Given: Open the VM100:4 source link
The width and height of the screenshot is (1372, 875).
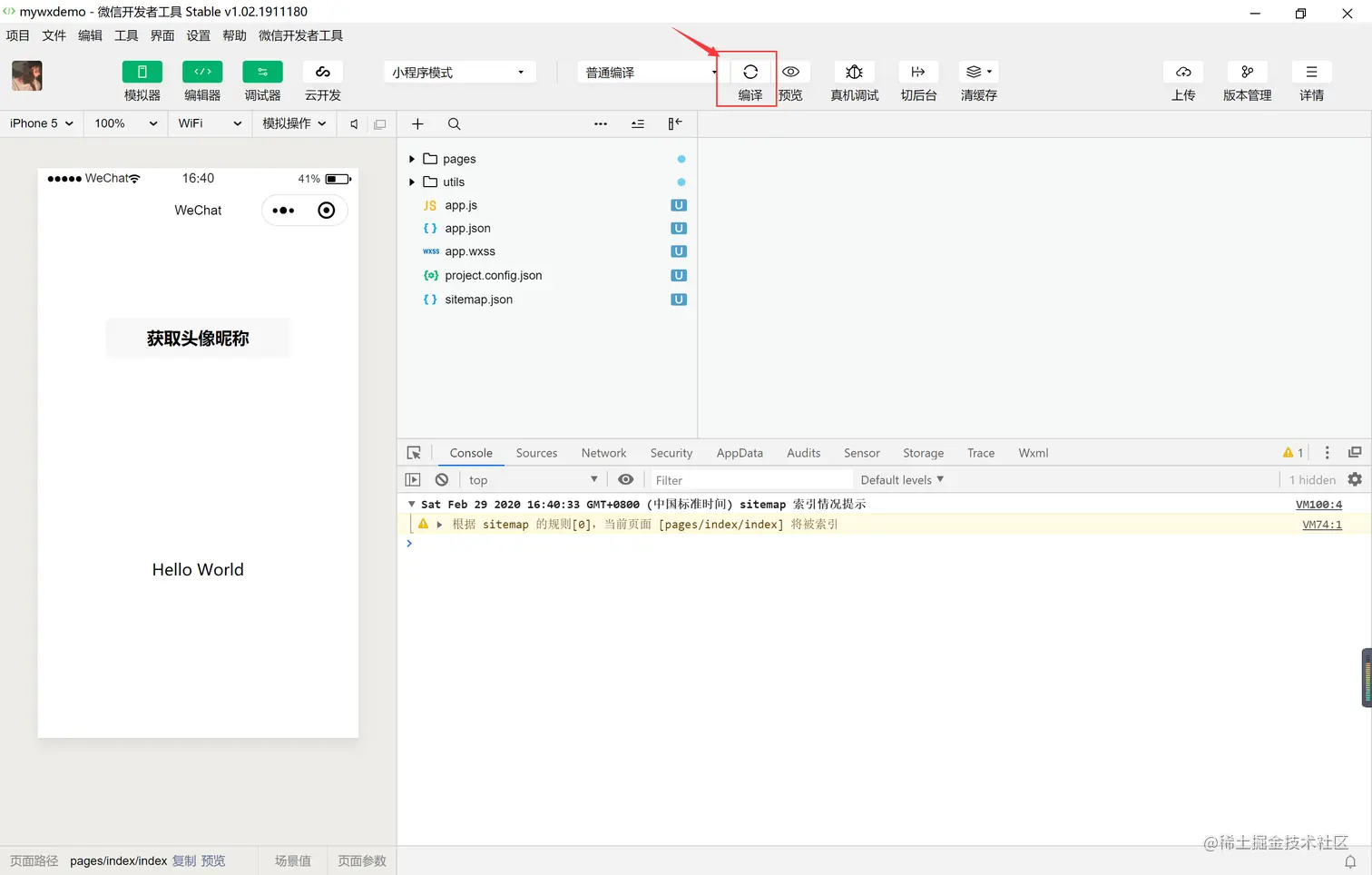Looking at the screenshot, I should (1318, 505).
